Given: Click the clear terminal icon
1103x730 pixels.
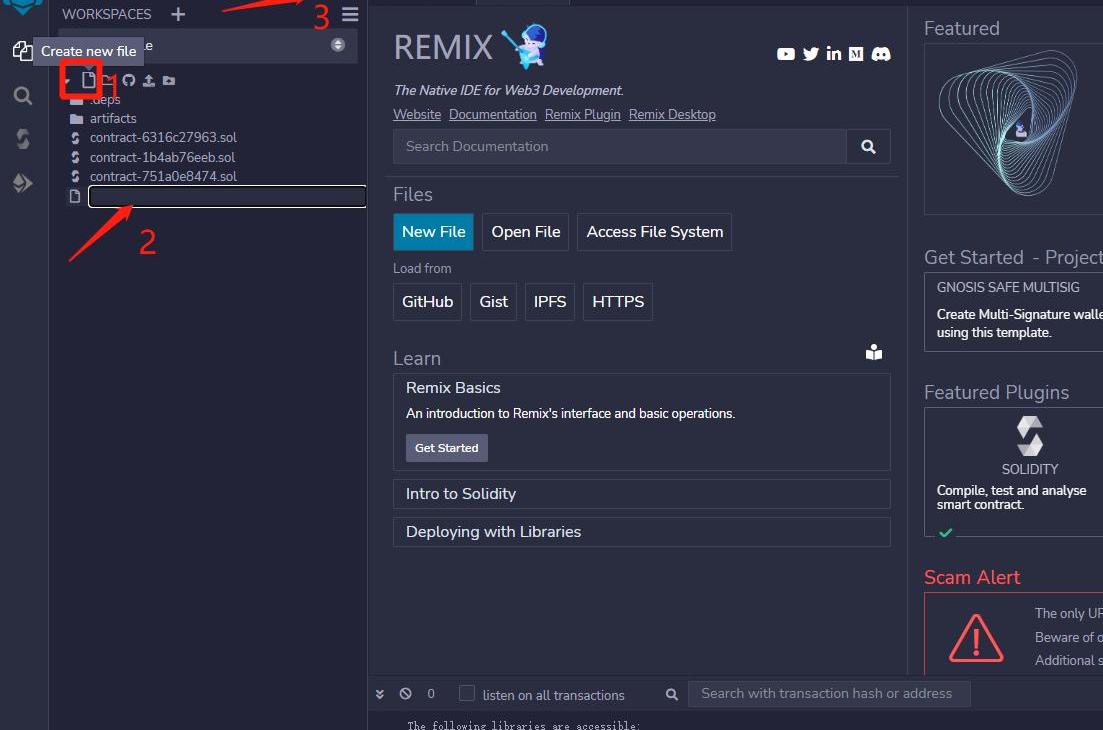Looking at the screenshot, I should pyautogui.click(x=405, y=693).
